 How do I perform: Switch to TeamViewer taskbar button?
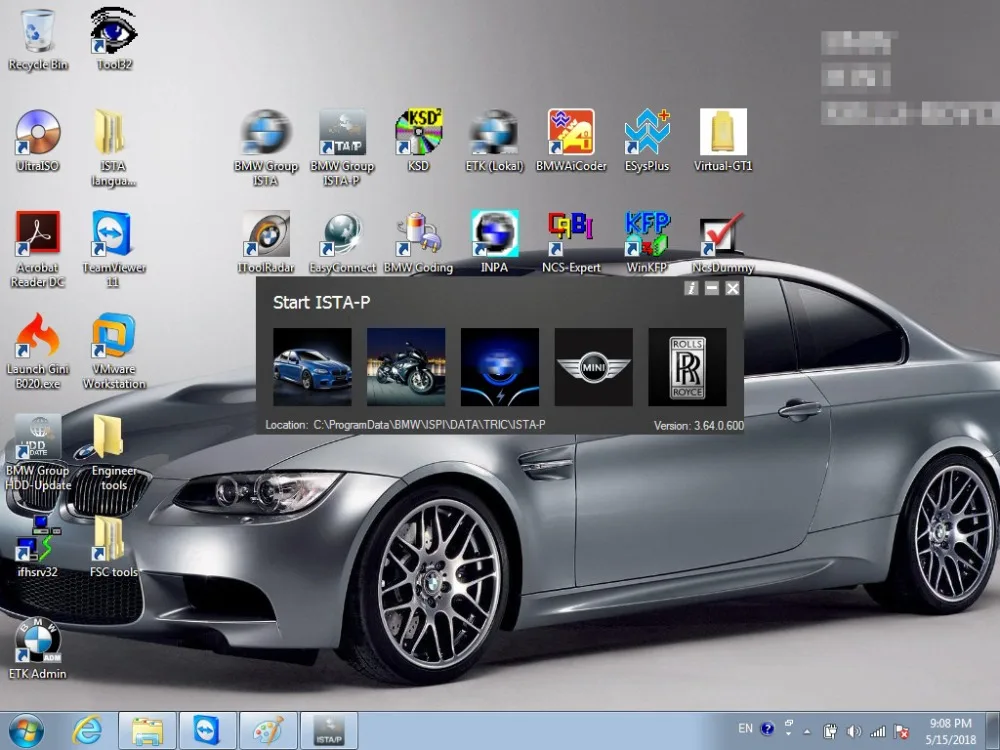pyautogui.click(x=207, y=731)
